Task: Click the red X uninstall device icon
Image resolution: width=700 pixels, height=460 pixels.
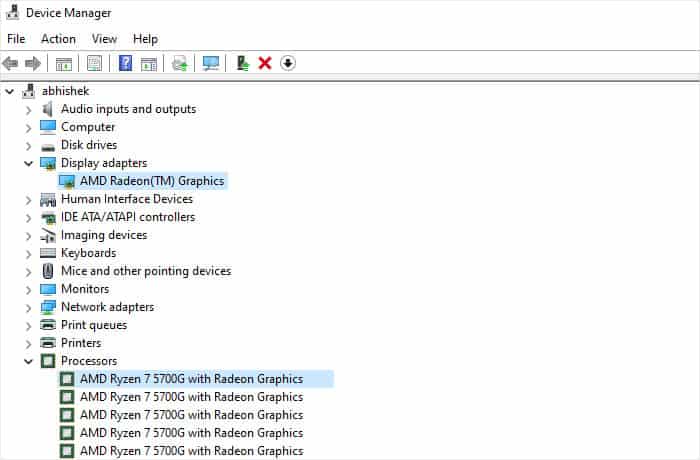Action: (x=265, y=63)
